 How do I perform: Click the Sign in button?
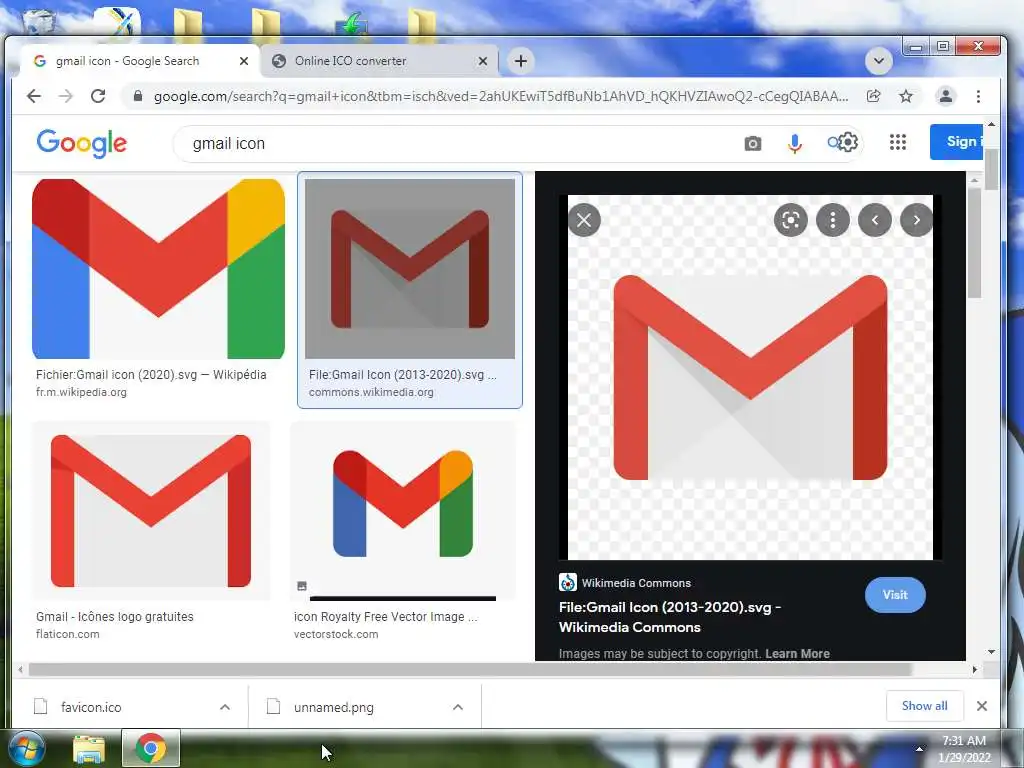pos(957,142)
